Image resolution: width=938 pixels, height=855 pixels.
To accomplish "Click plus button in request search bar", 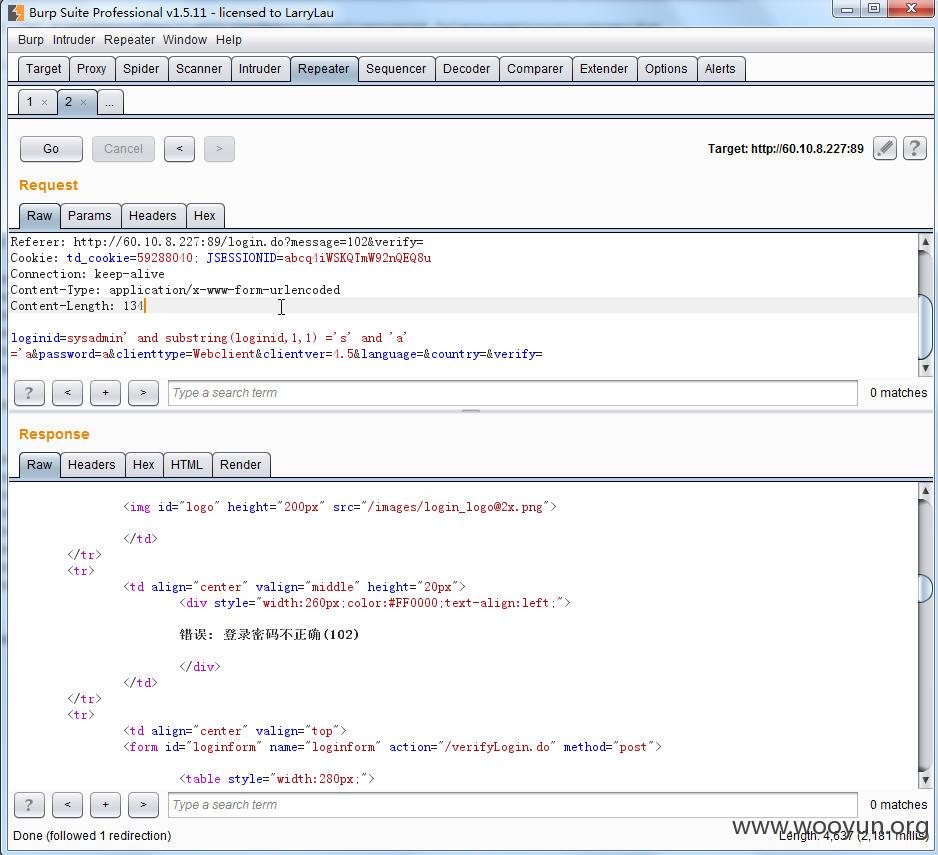I will click(x=105, y=393).
